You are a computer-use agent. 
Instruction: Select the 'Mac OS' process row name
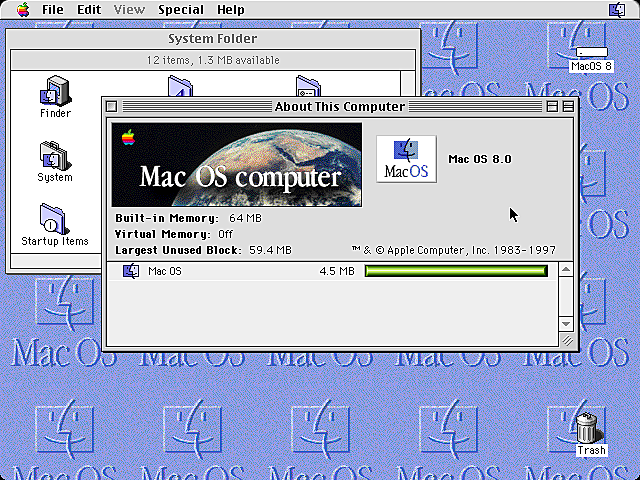click(x=164, y=271)
